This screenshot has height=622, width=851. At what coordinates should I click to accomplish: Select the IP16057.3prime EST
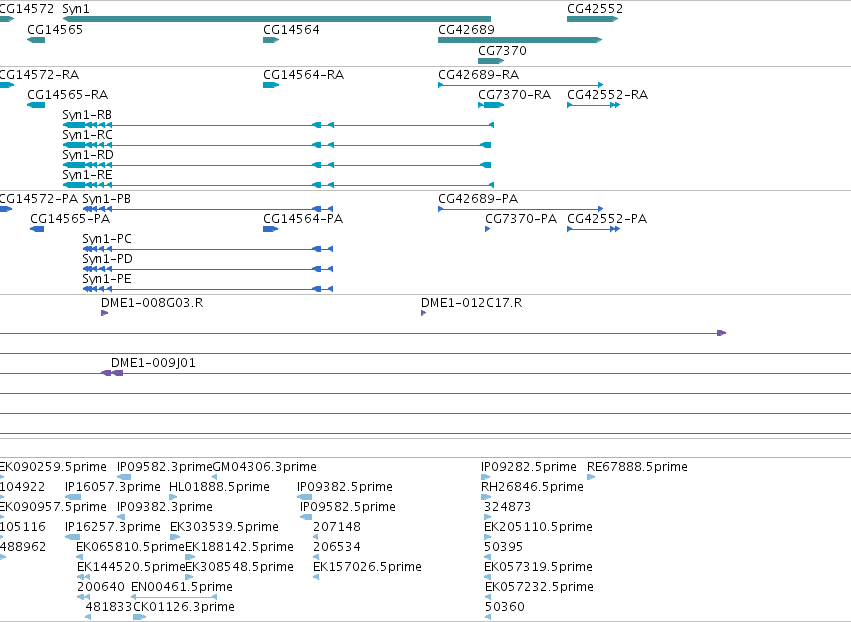coord(73,497)
